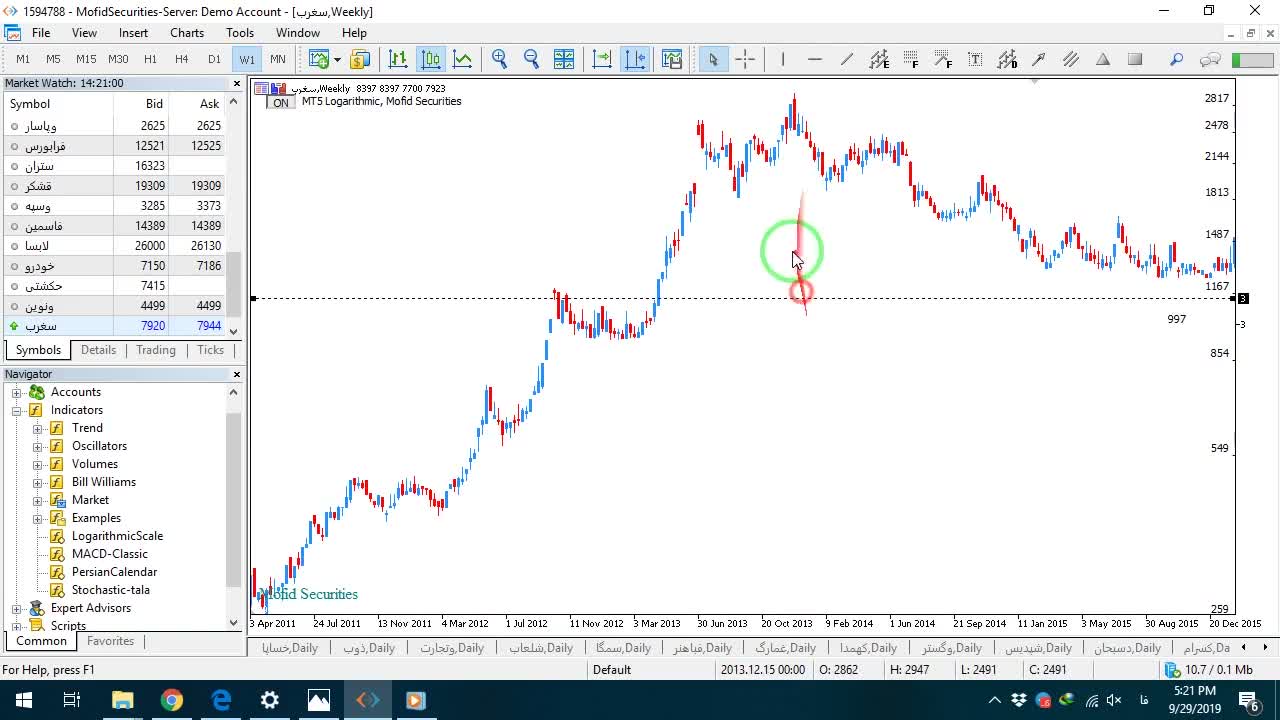
Task: Switch to the Details tab
Action: [x=98, y=350]
